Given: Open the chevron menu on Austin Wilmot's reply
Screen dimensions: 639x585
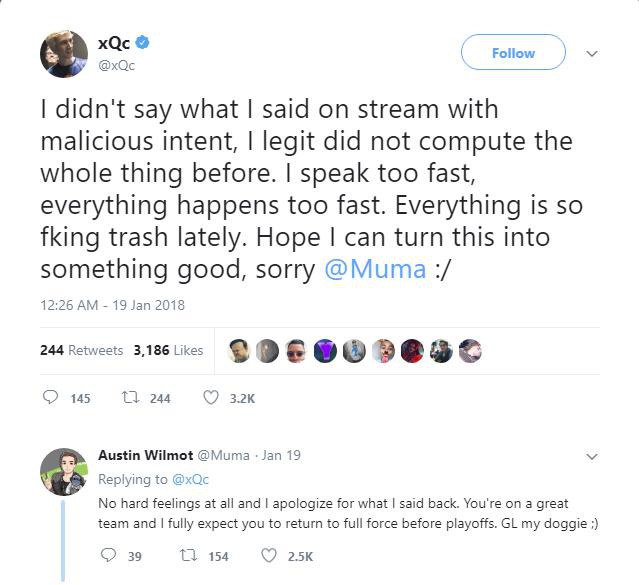Looking at the screenshot, I should [591, 457].
